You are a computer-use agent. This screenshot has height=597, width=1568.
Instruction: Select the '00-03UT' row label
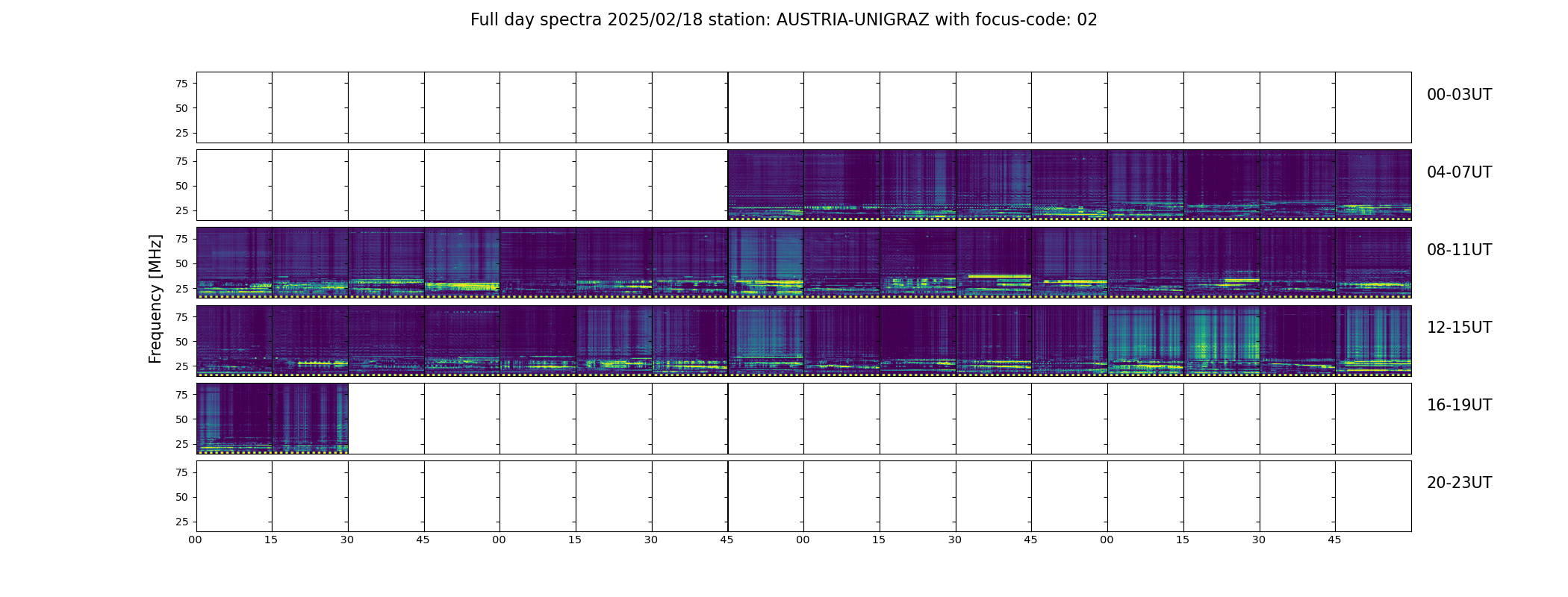[x=1459, y=95]
